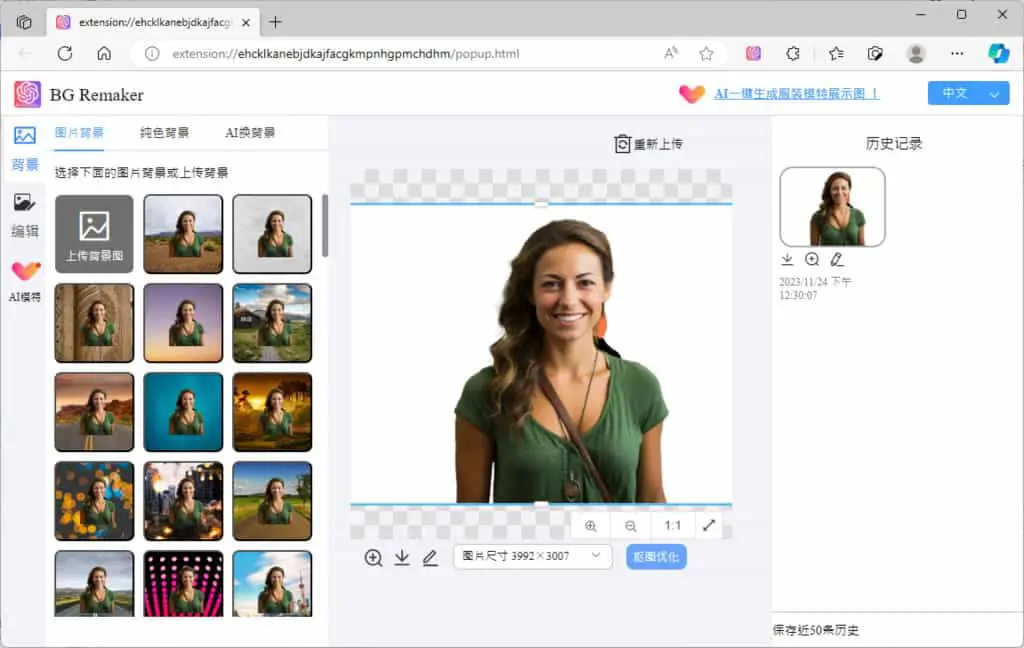The image size is (1024, 648).
Task: Open the 背景 background sidebar panel
Action: tap(25, 148)
